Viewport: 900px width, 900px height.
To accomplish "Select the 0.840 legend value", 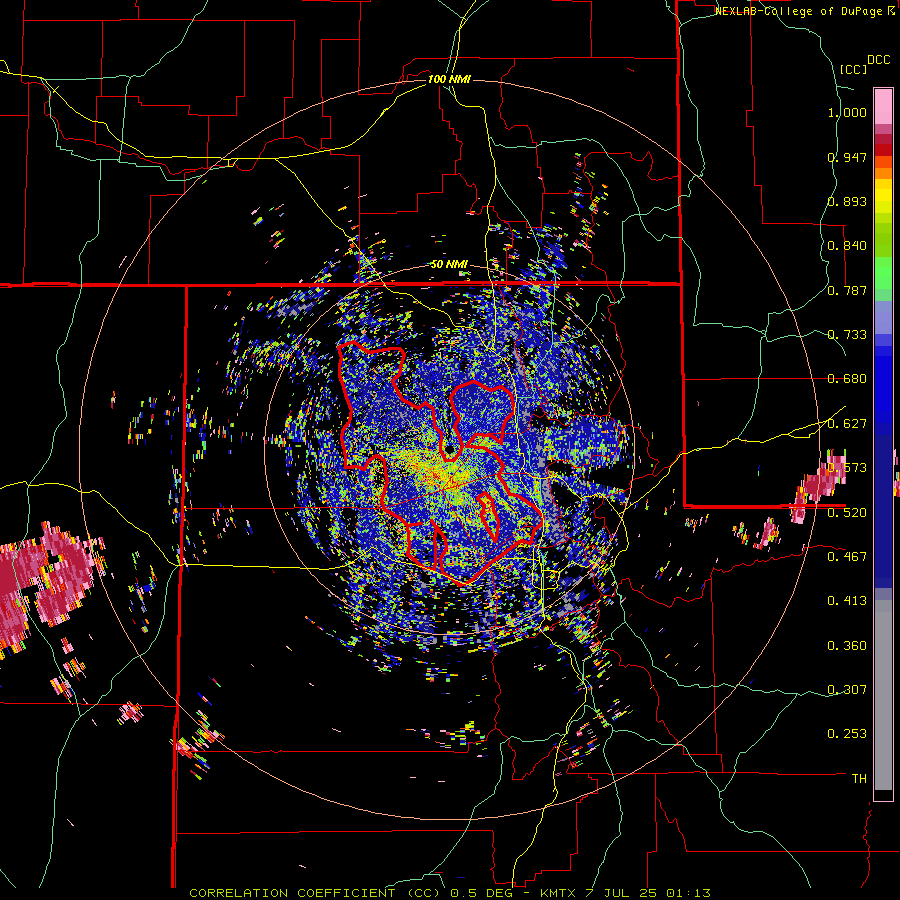I will click(x=847, y=246).
